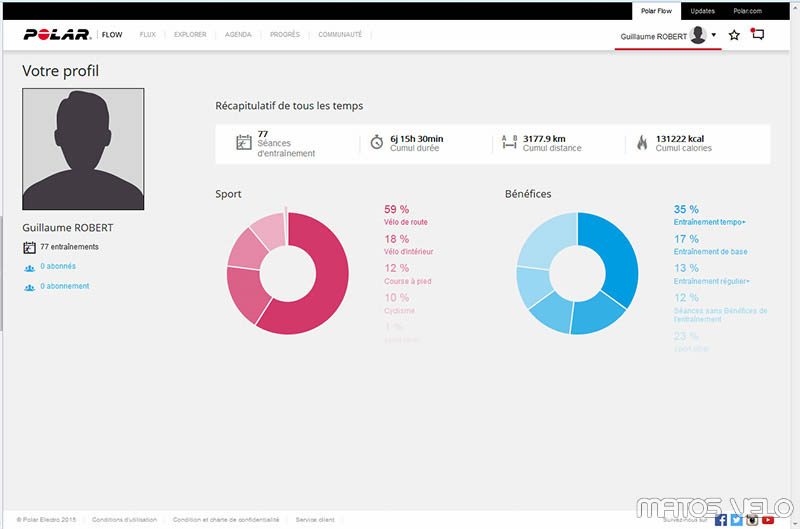Open the EXPLORER menu
This screenshot has height=529, width=800.
point(190,35)
